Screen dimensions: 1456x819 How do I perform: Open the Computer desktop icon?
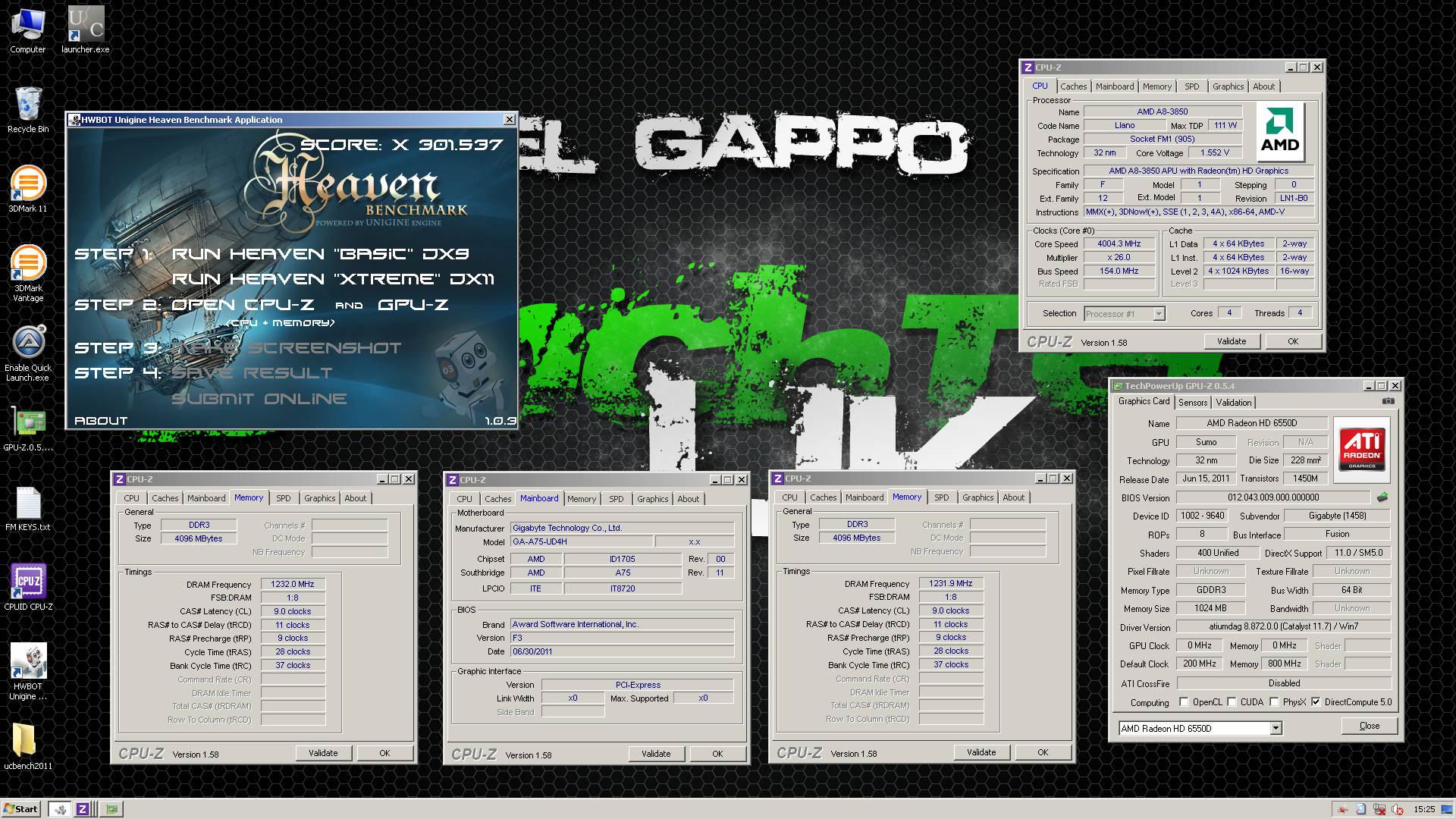pyautogui.click(x=28, y=30)
